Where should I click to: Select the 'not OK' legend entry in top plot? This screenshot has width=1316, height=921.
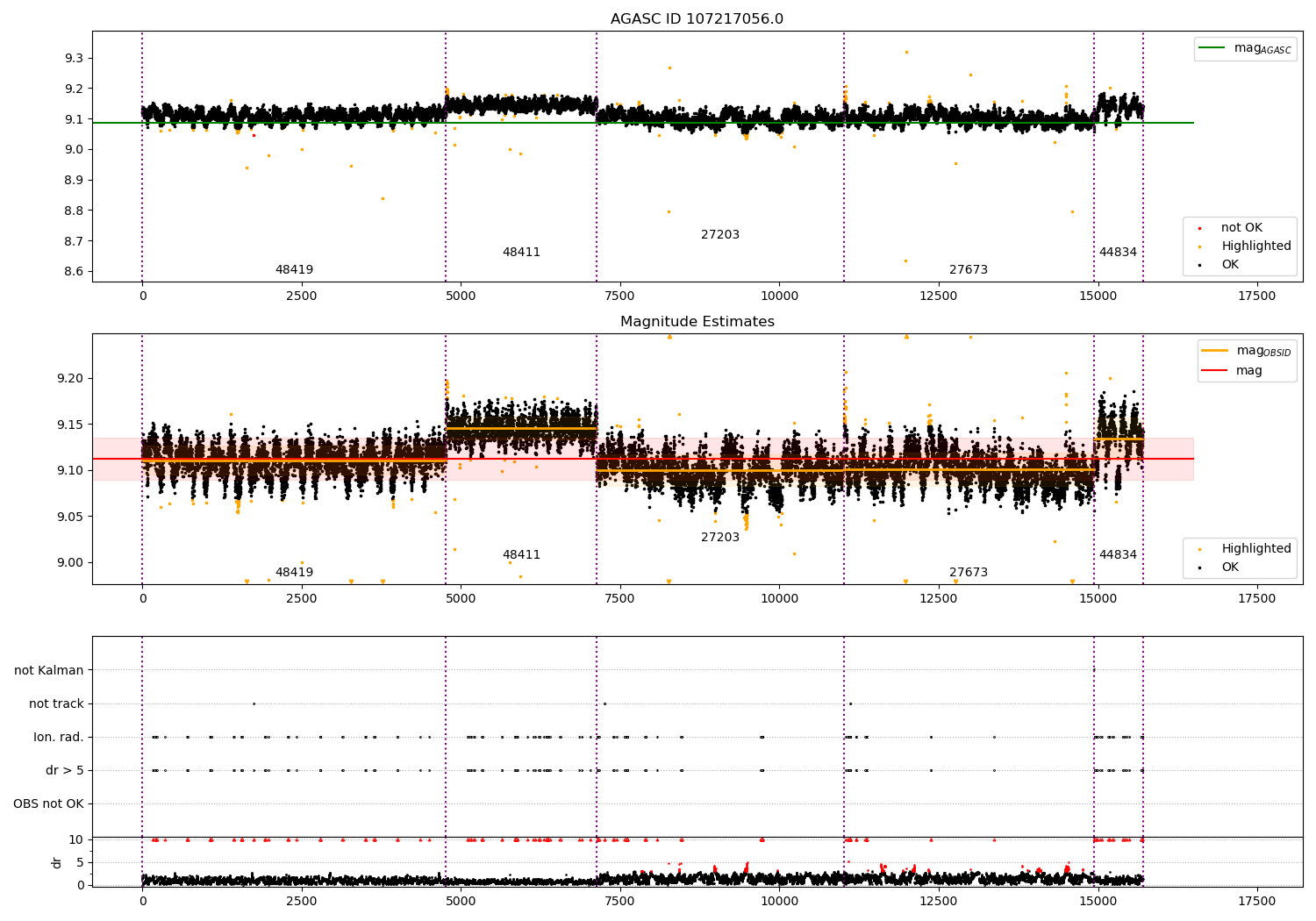pyautogui.click(x=1241, y=228)
